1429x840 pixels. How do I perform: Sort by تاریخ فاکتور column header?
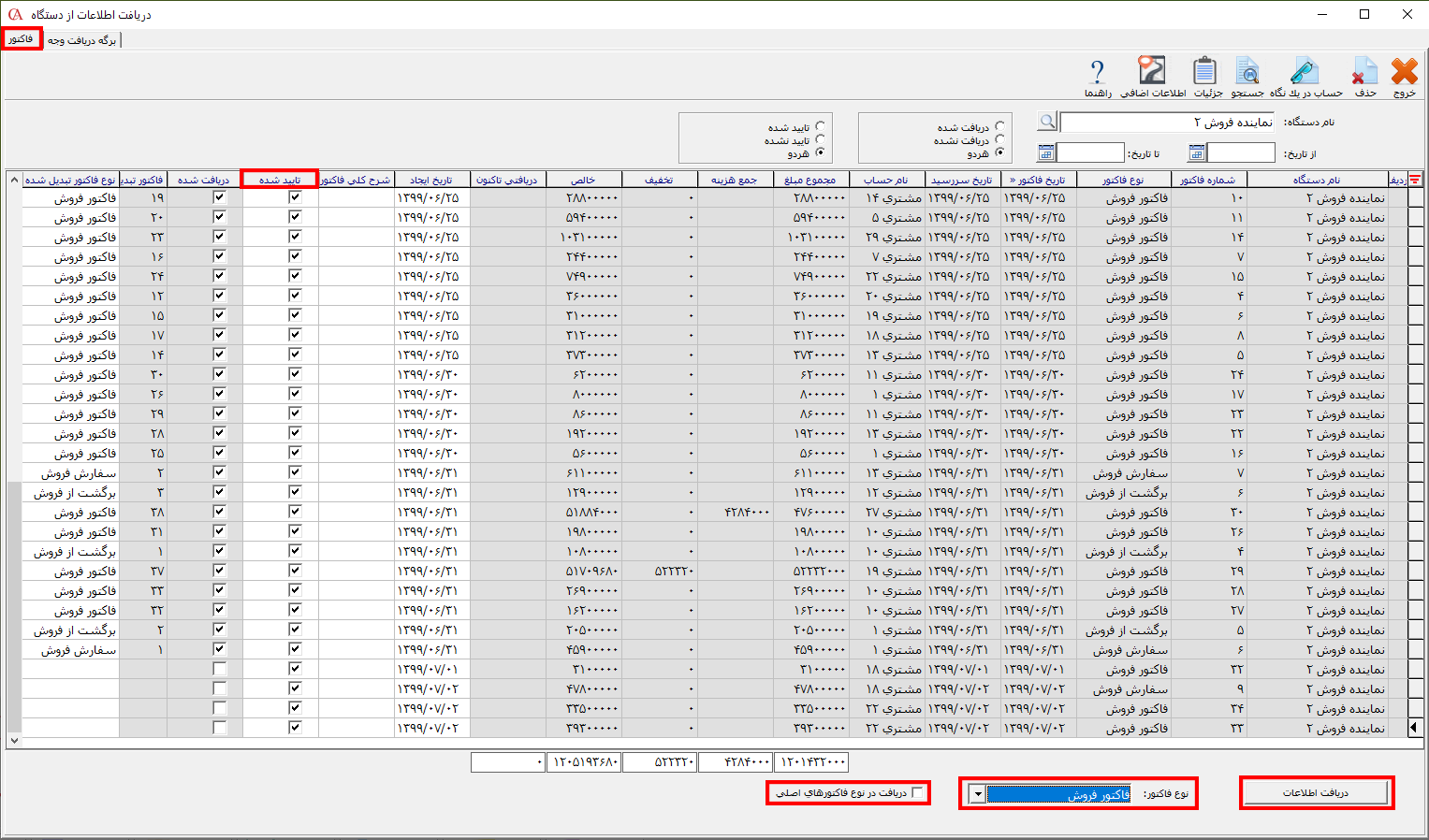(x=1038, y=180)
